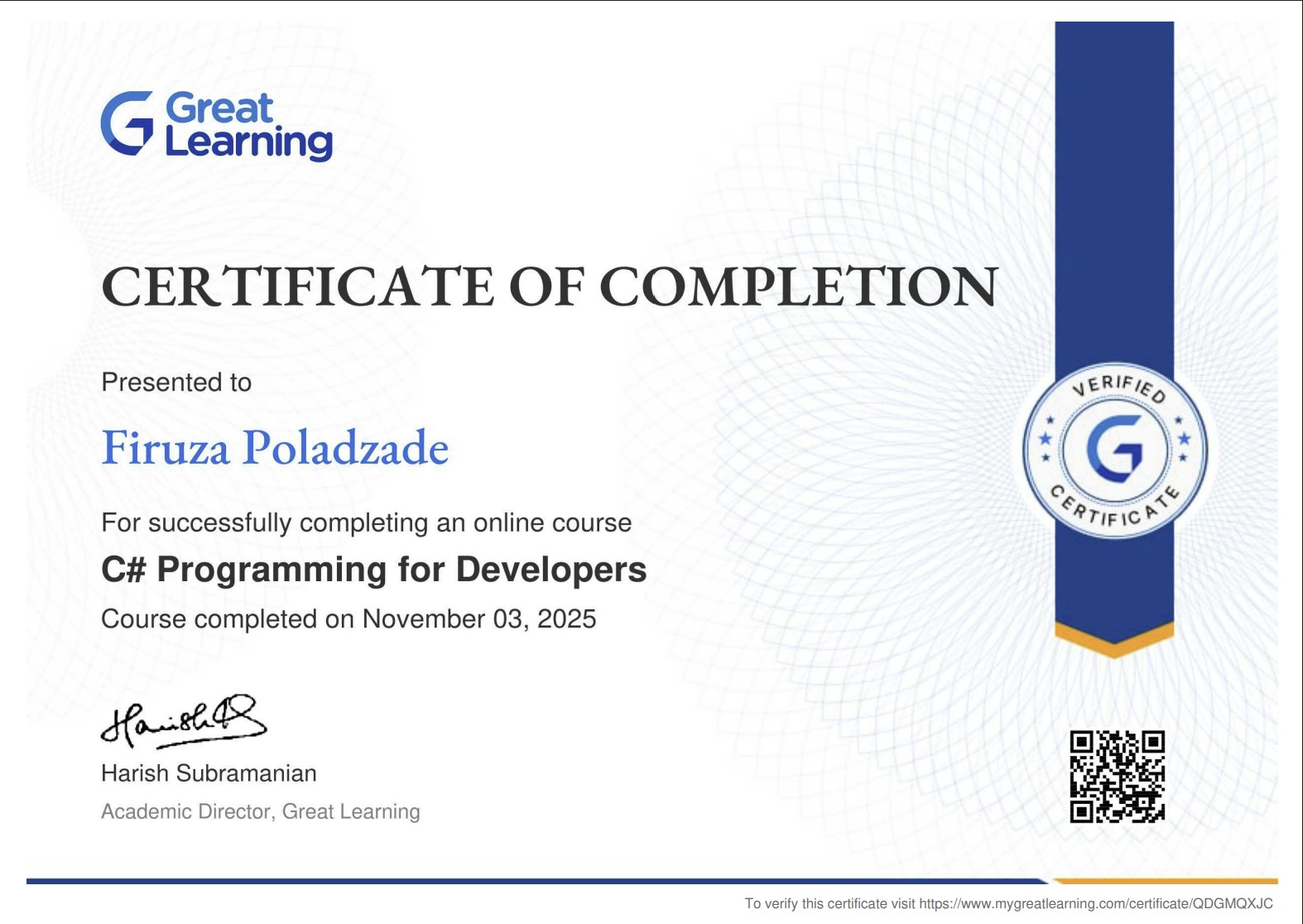Screen dimensions: 1303x924
Task: Click the Great Learning wordmark text
Action: point(248,126)
